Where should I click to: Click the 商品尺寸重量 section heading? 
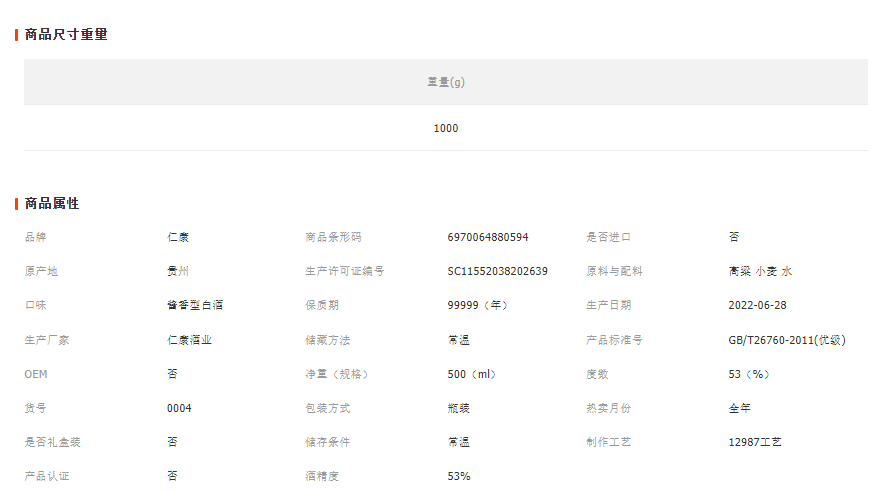tap(66, 35)
